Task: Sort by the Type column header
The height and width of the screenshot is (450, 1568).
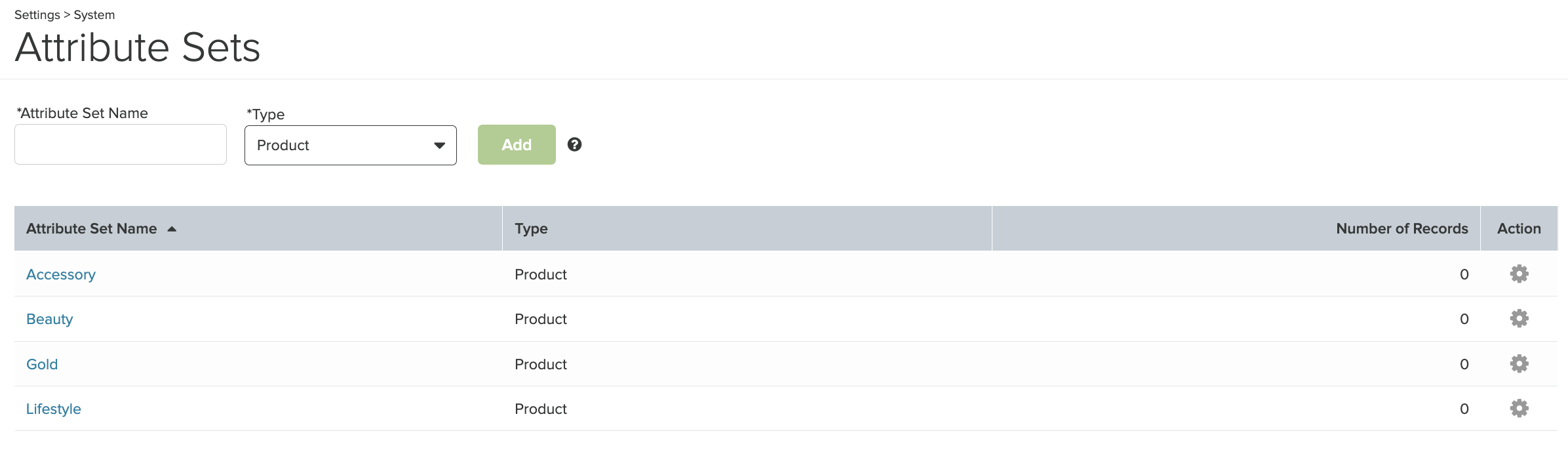Action: (x=531, y=228)
